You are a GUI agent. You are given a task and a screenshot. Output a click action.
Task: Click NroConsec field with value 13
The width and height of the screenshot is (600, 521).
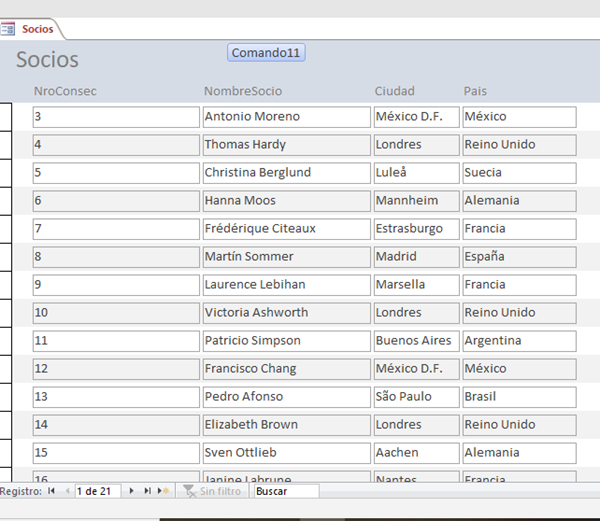pyautogui.click(x=116, y=397)
